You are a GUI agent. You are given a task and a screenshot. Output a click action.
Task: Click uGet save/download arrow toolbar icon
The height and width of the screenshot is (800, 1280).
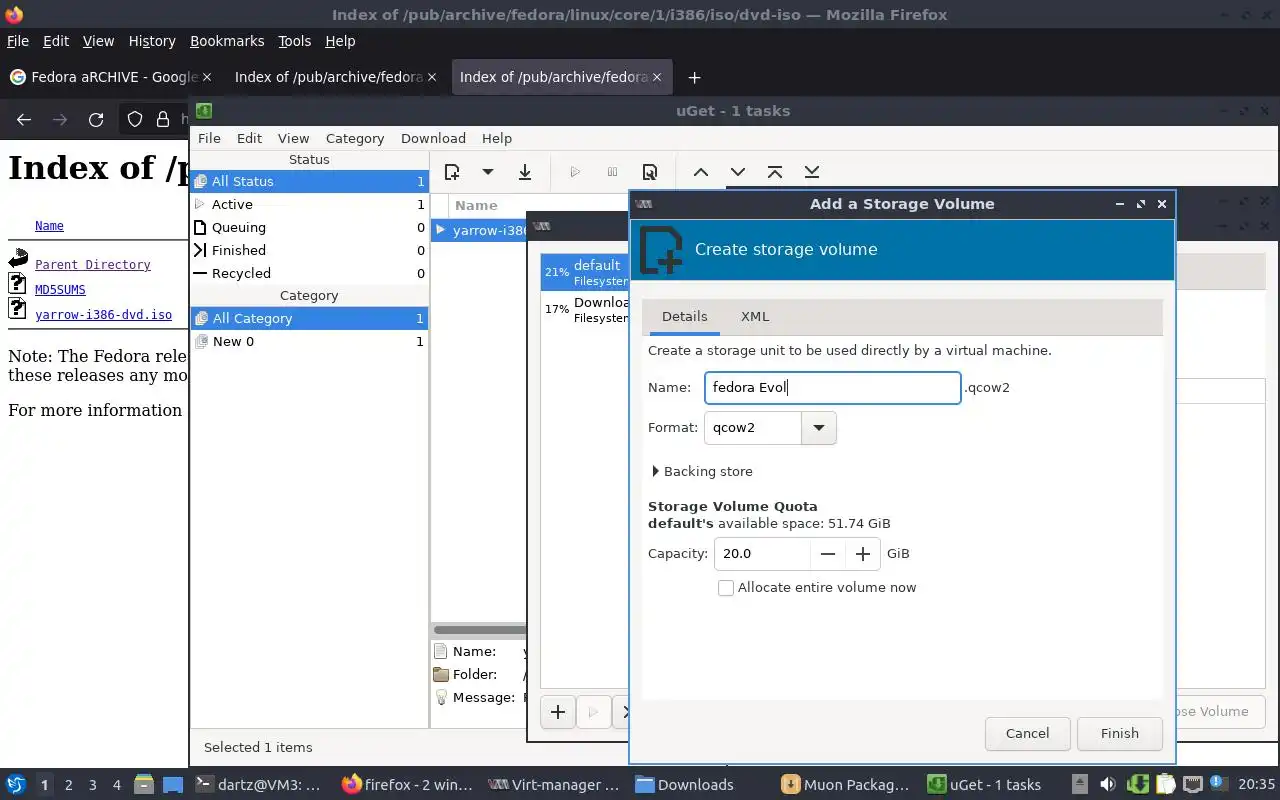pos(524,172)
